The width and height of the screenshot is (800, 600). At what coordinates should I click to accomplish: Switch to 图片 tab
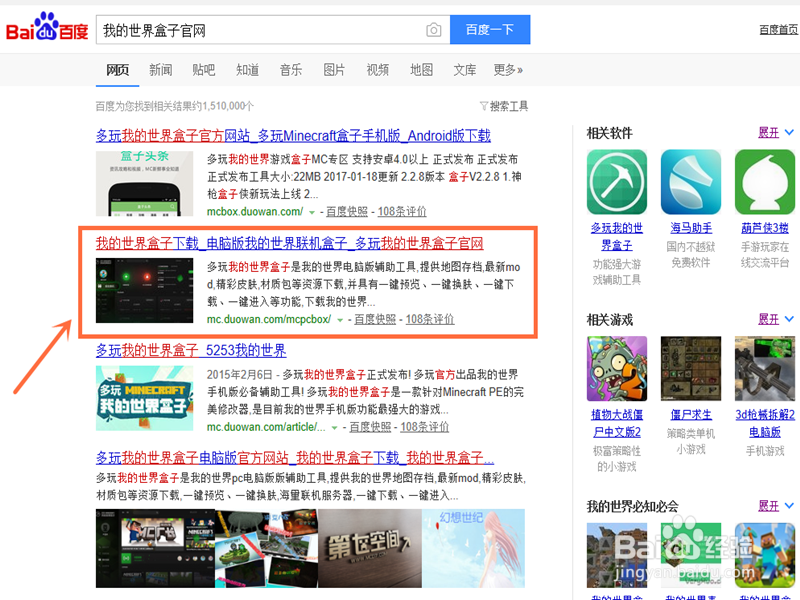click(334, 70)
